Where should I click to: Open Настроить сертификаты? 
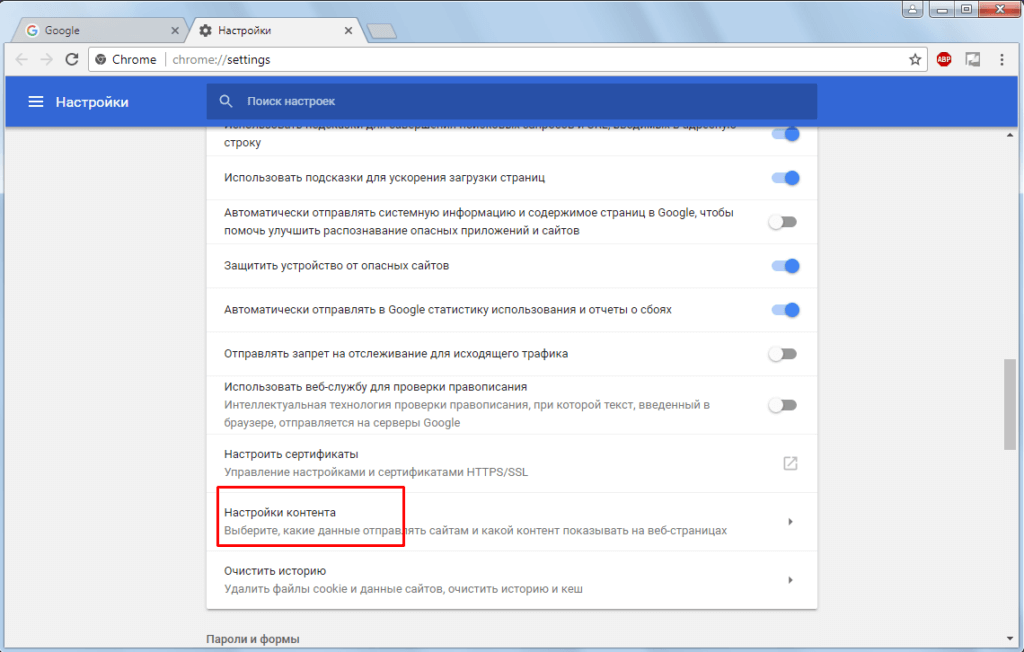tap(511, 463)
